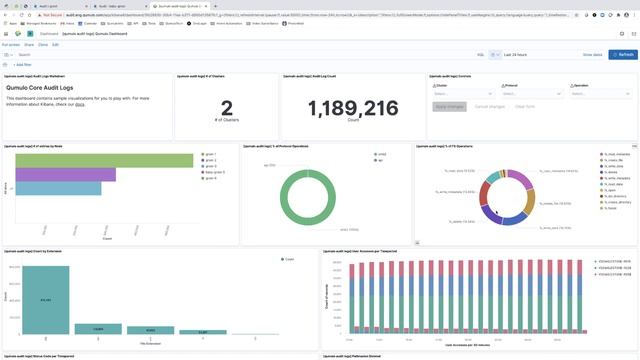The width and height of the screenshot is (640, 360).
Task: Click the Apply changes button
Action: point(449,107)
